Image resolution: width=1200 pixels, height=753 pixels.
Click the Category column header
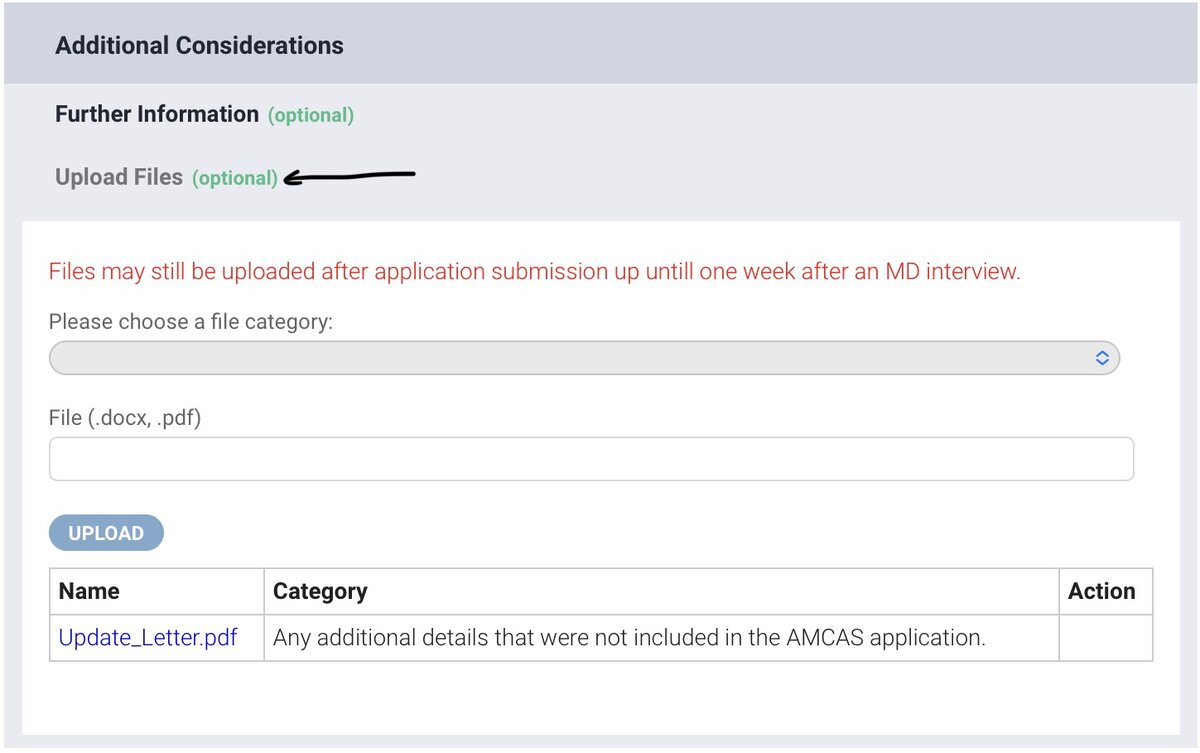[320, 591]
